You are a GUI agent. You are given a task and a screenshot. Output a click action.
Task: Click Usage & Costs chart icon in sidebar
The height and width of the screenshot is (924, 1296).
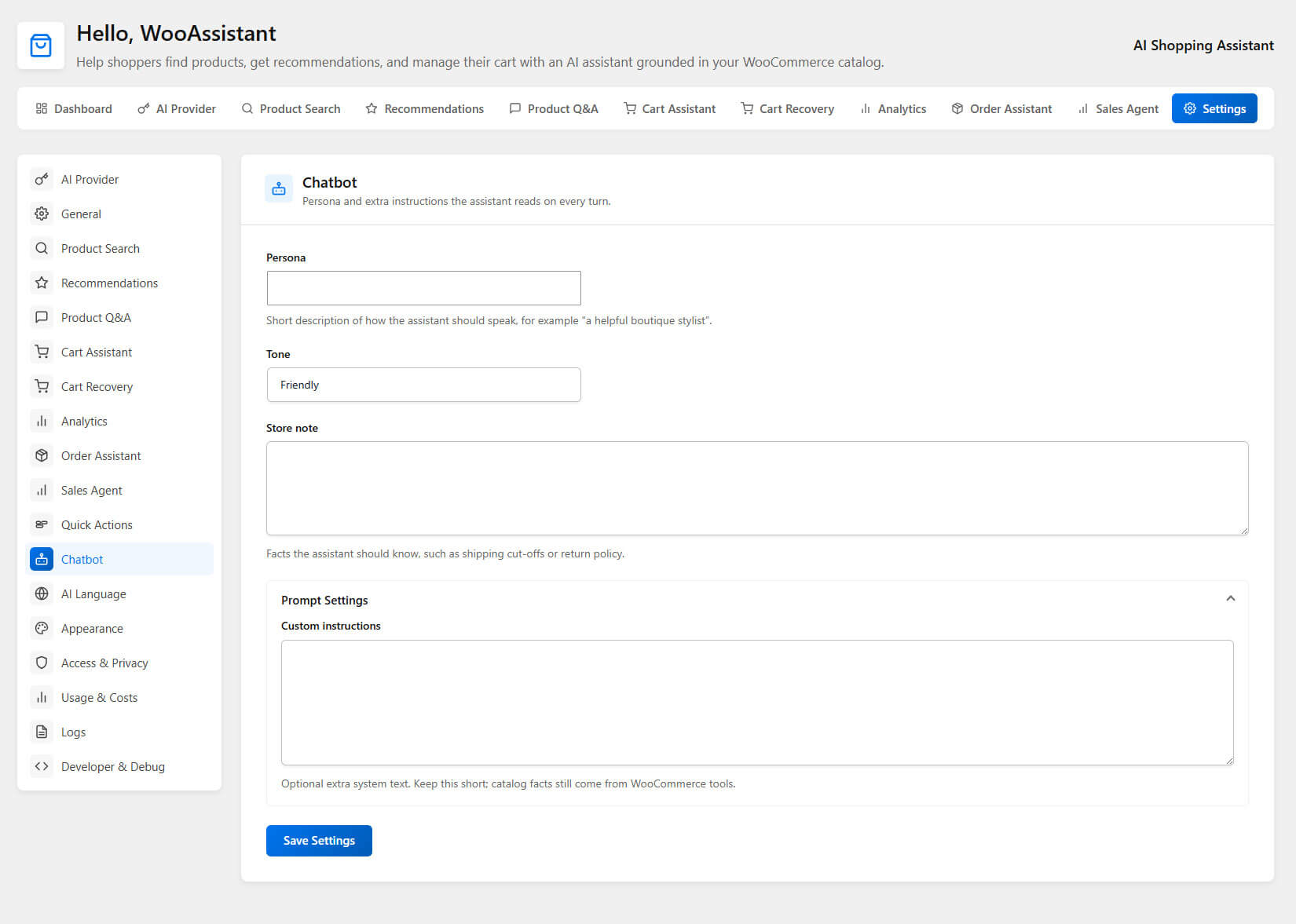(x=42, y=697)
